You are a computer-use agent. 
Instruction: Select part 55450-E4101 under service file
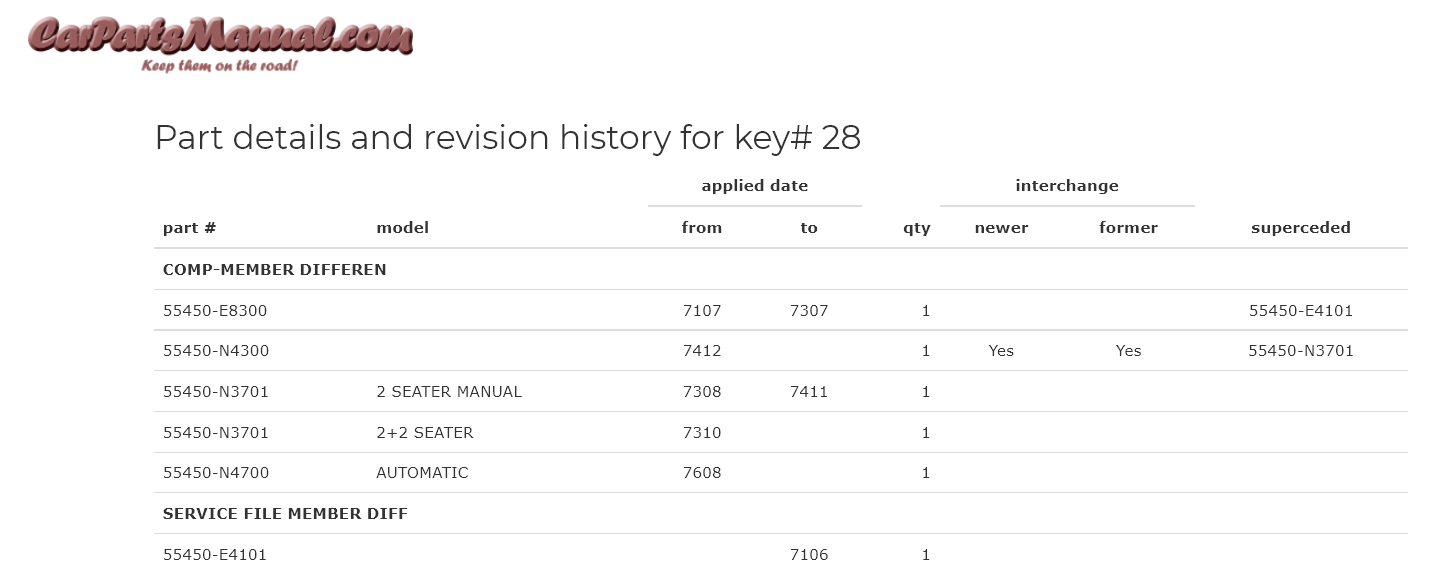[x=215, y=555]
